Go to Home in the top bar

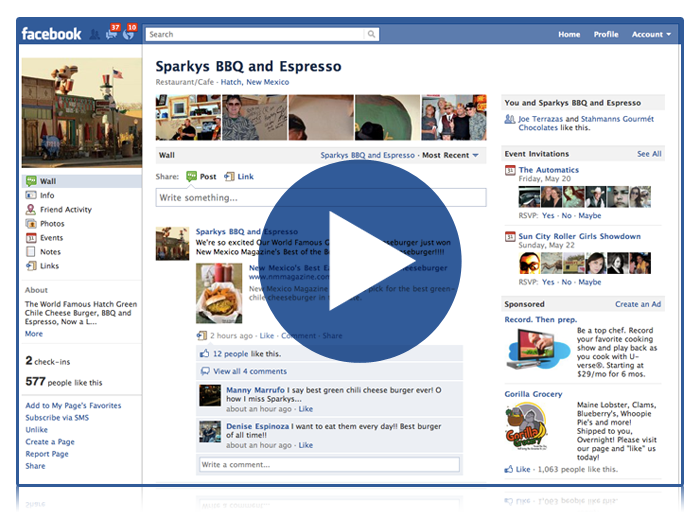pyautogui.click(x=569, y=34)
